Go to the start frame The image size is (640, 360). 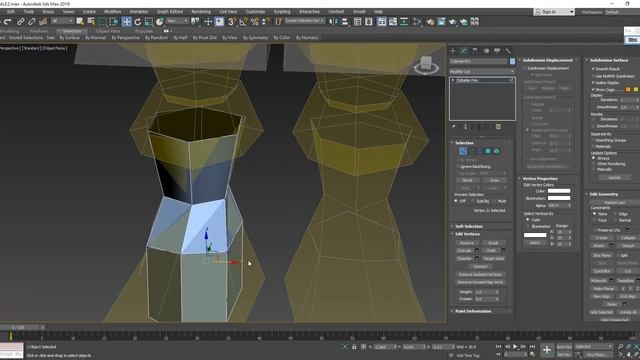[498, 347]
